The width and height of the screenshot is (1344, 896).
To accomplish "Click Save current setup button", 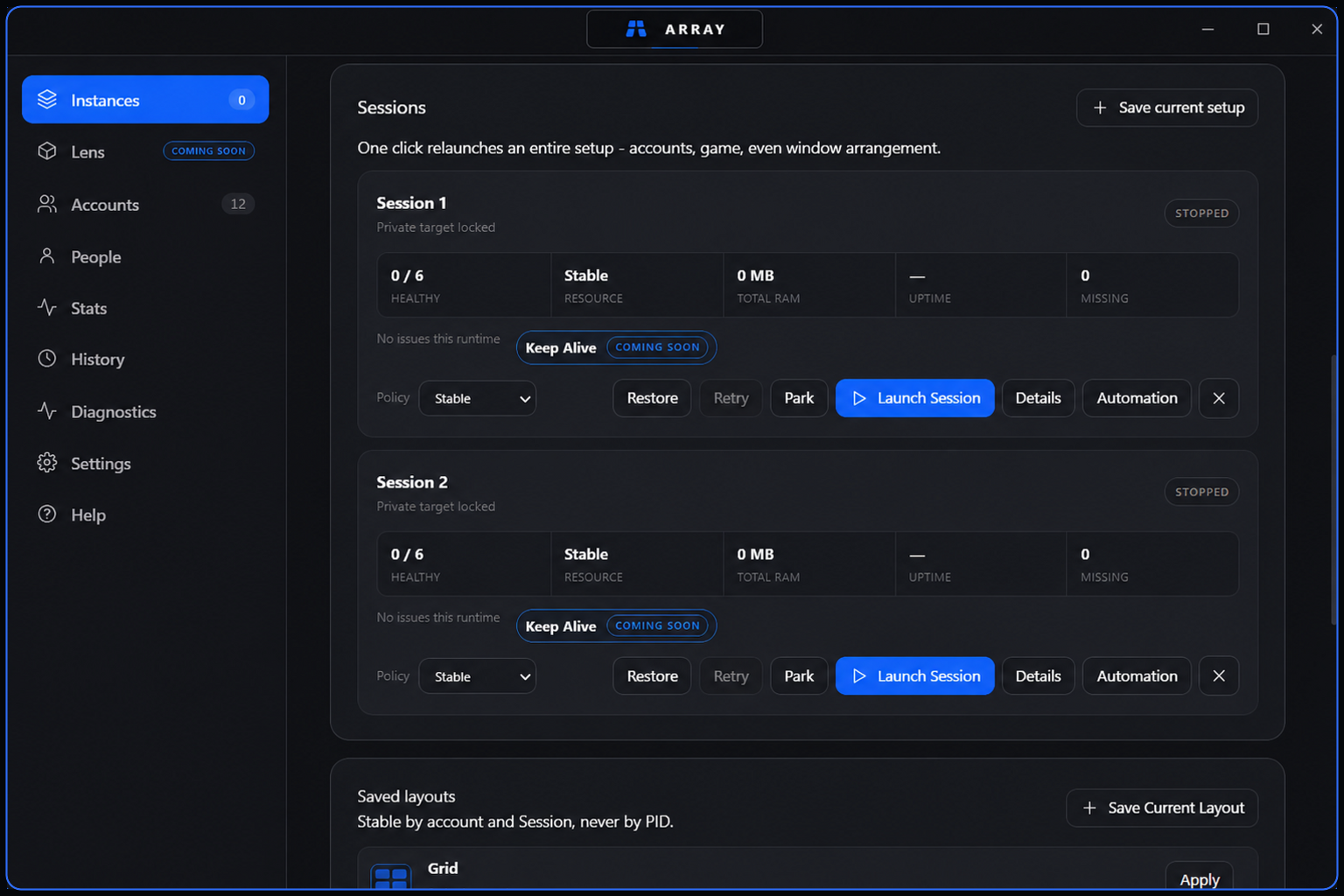I will click(x=1167, y=108).
